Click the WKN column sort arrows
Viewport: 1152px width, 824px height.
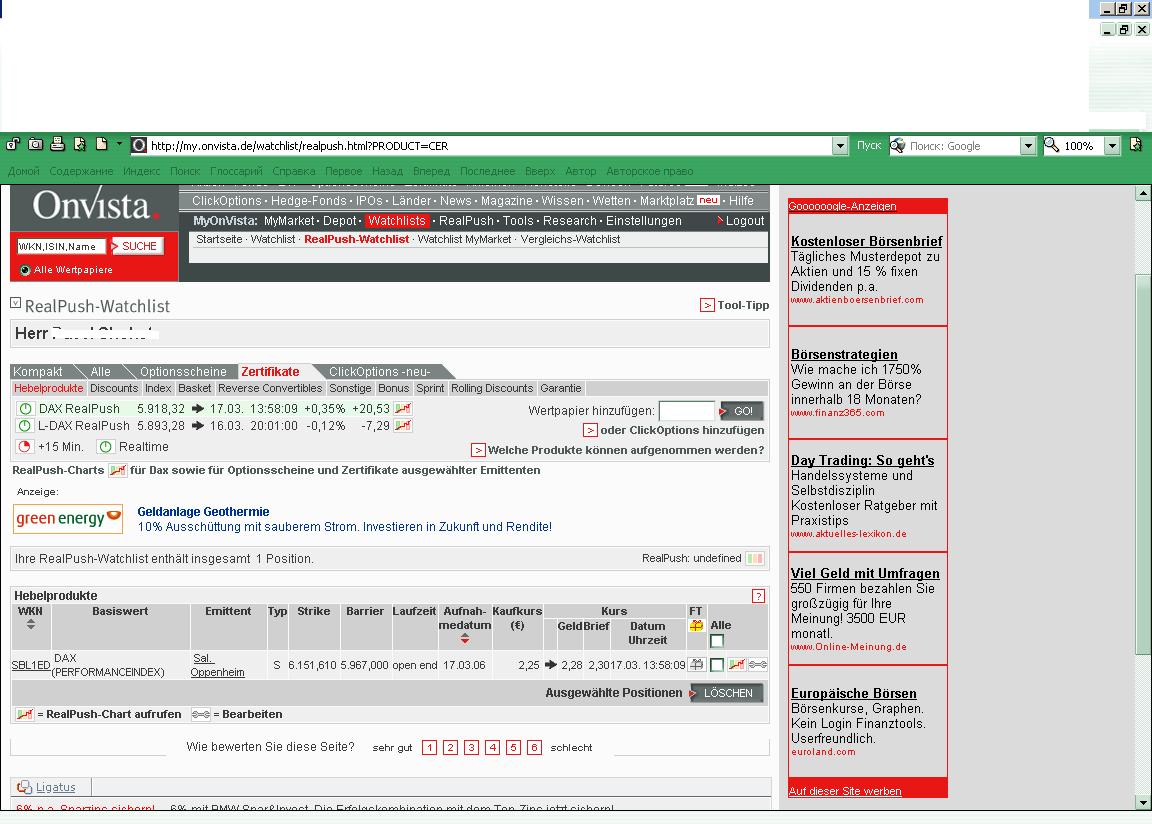point(31,624)
